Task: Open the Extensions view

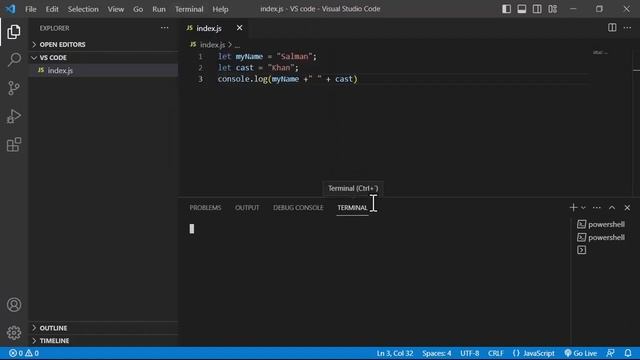Action: (x=14, y=144)
